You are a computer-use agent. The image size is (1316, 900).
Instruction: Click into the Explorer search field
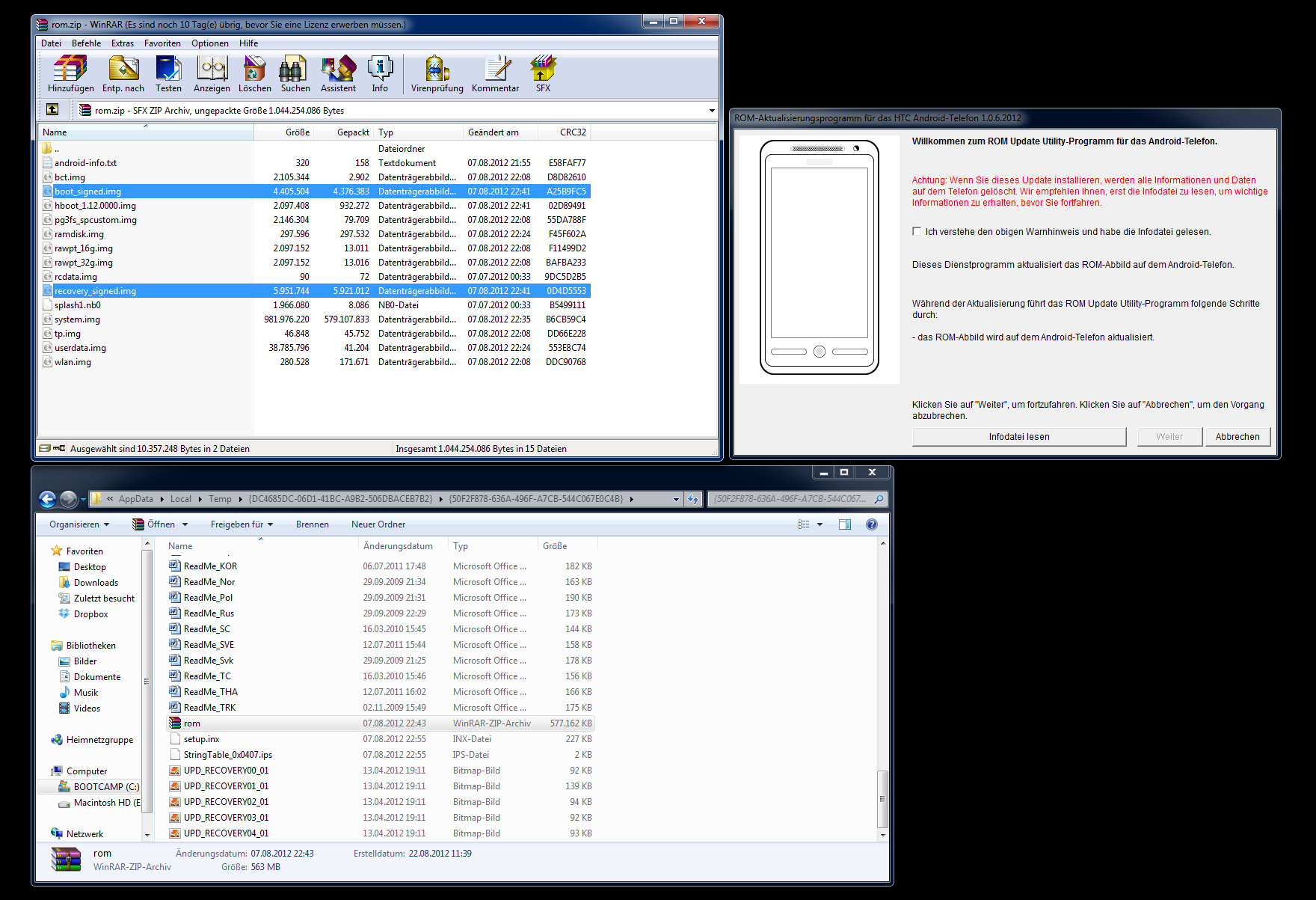coord(791,499)
